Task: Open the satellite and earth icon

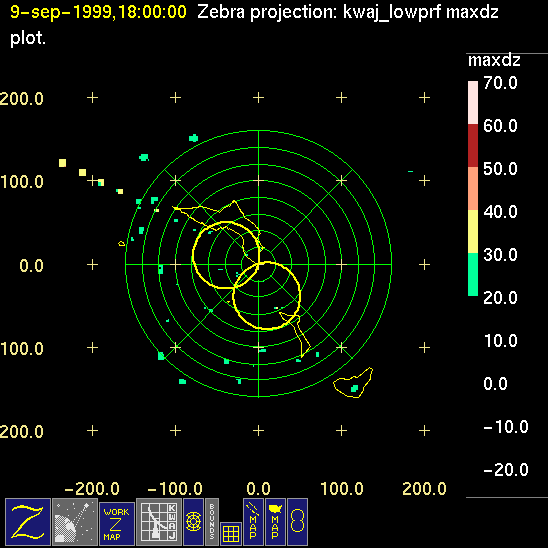Action: point(75,522)
